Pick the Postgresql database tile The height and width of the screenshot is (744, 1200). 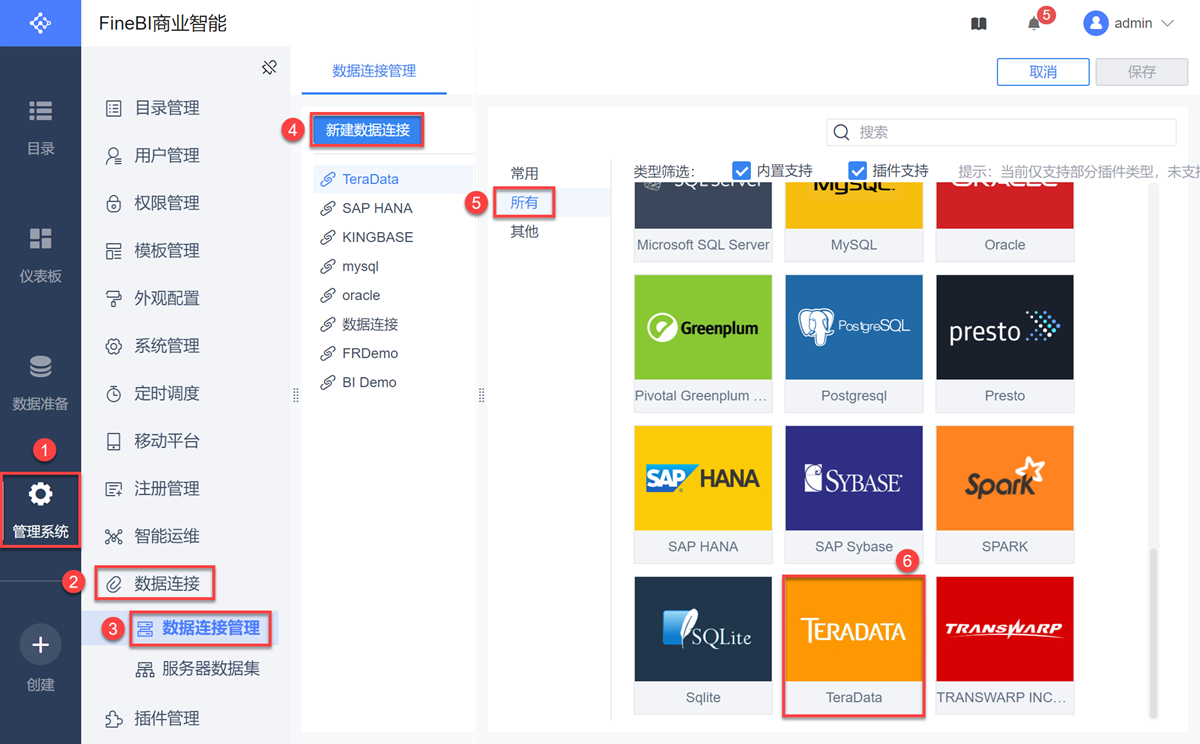click(x=854, y=343)
